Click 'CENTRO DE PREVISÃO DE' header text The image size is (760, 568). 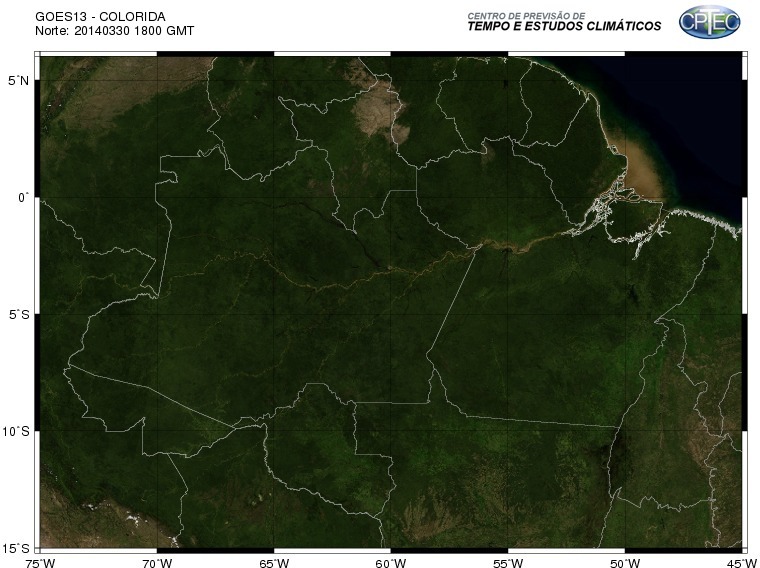tap(526, 16)
